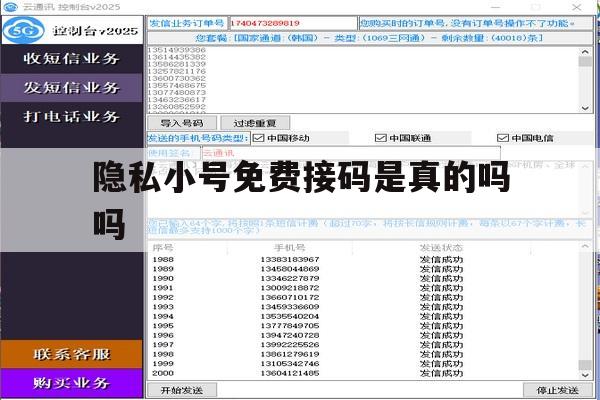Viewport: 600px width, 400px height.
Task: Click 发信成功 status in row 1999
Action: [441, 364]
